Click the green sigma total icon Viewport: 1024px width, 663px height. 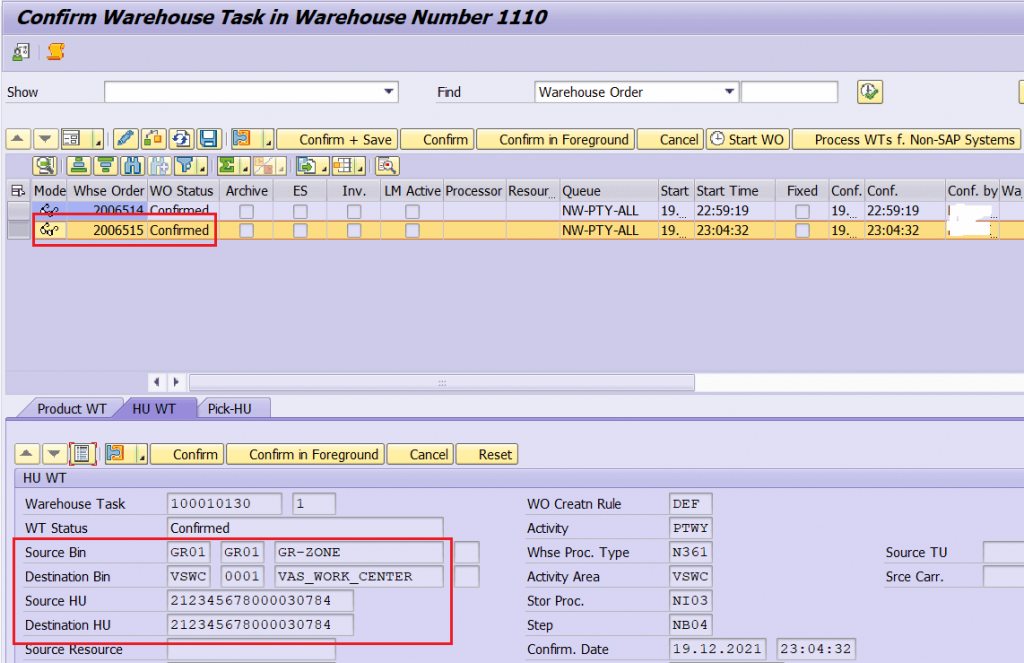point(228,166)
